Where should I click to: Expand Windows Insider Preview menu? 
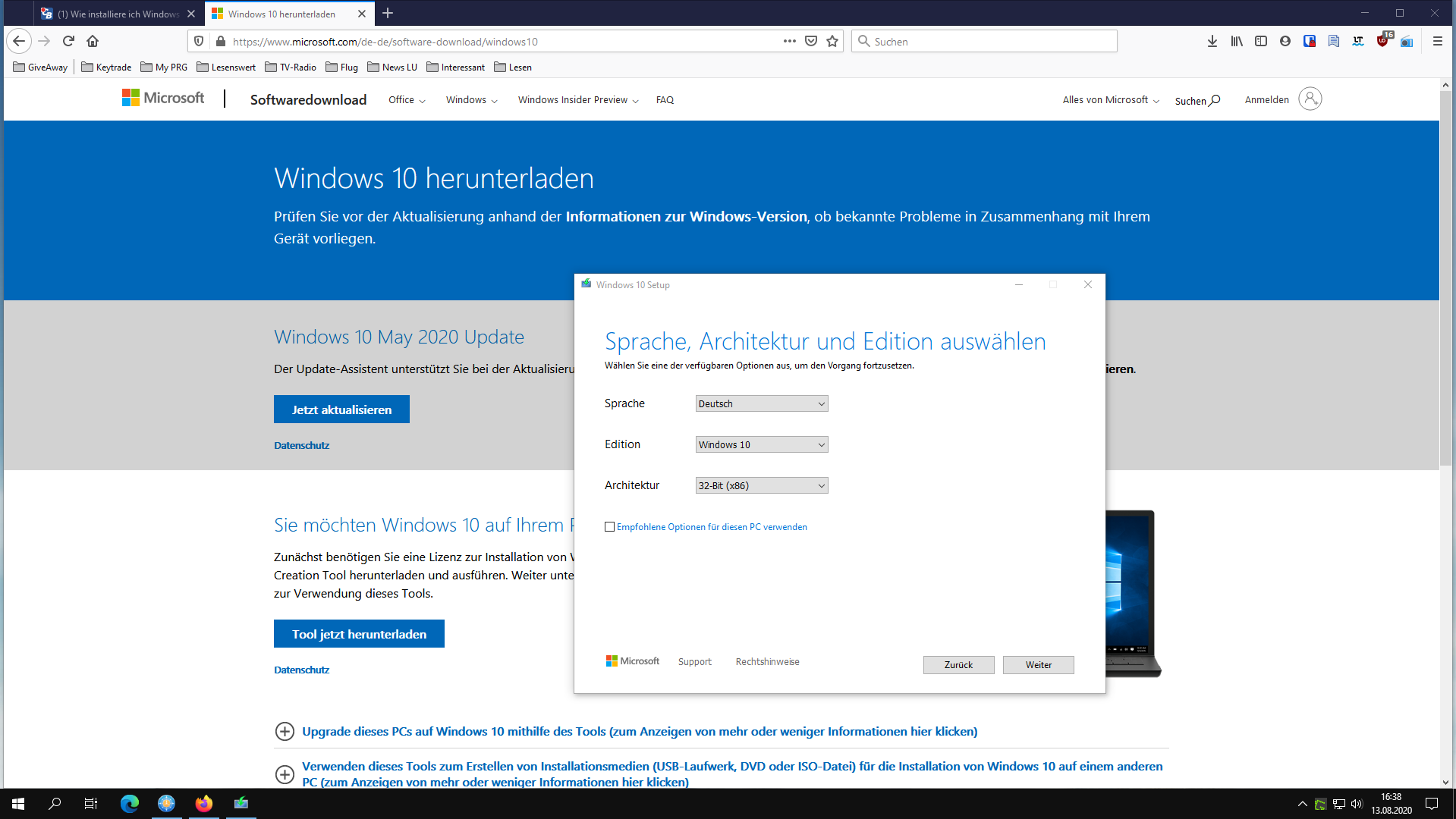578,99
